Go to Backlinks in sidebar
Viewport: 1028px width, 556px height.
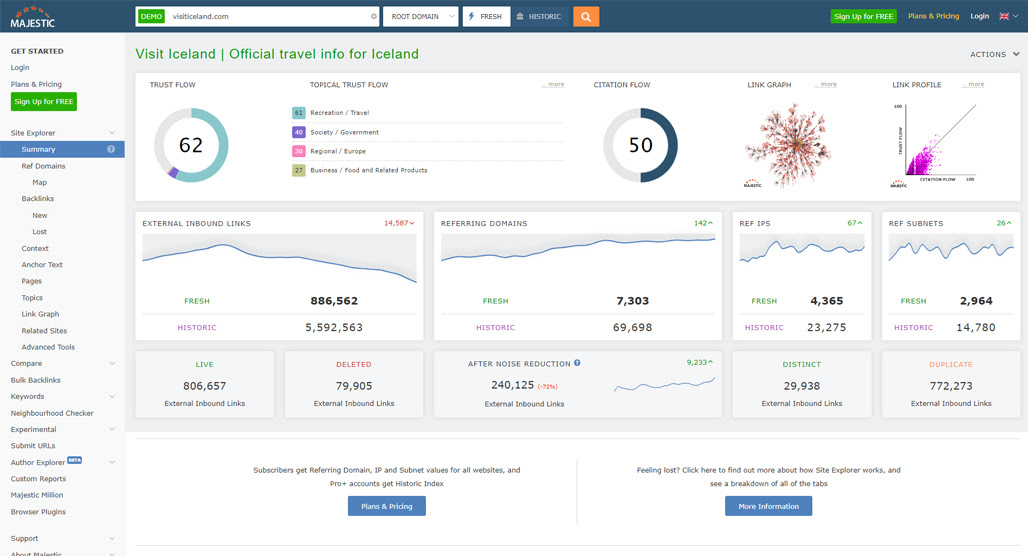click(37, 198)
